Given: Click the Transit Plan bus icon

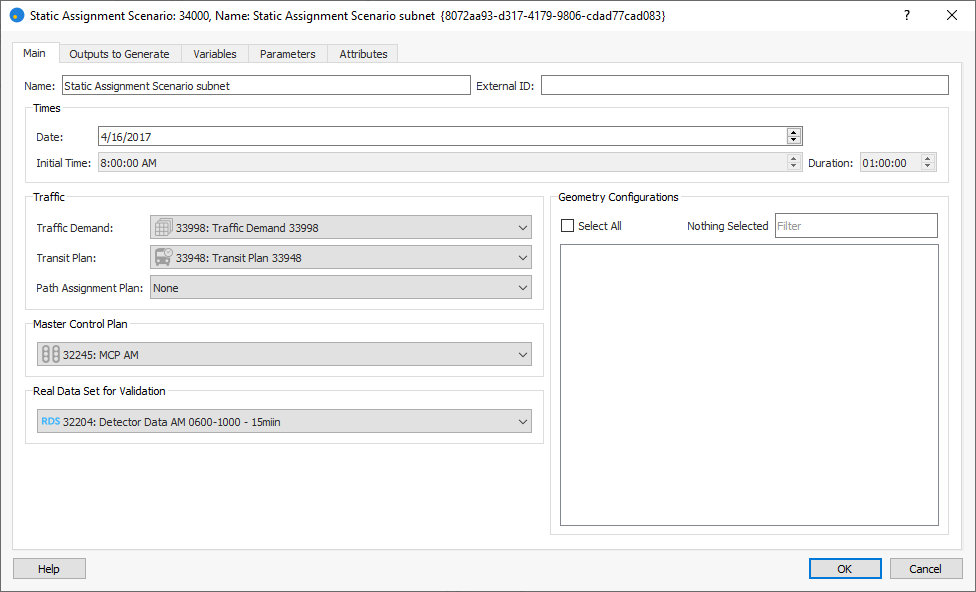Looking at the screenshot, I should tap(163, 258).
